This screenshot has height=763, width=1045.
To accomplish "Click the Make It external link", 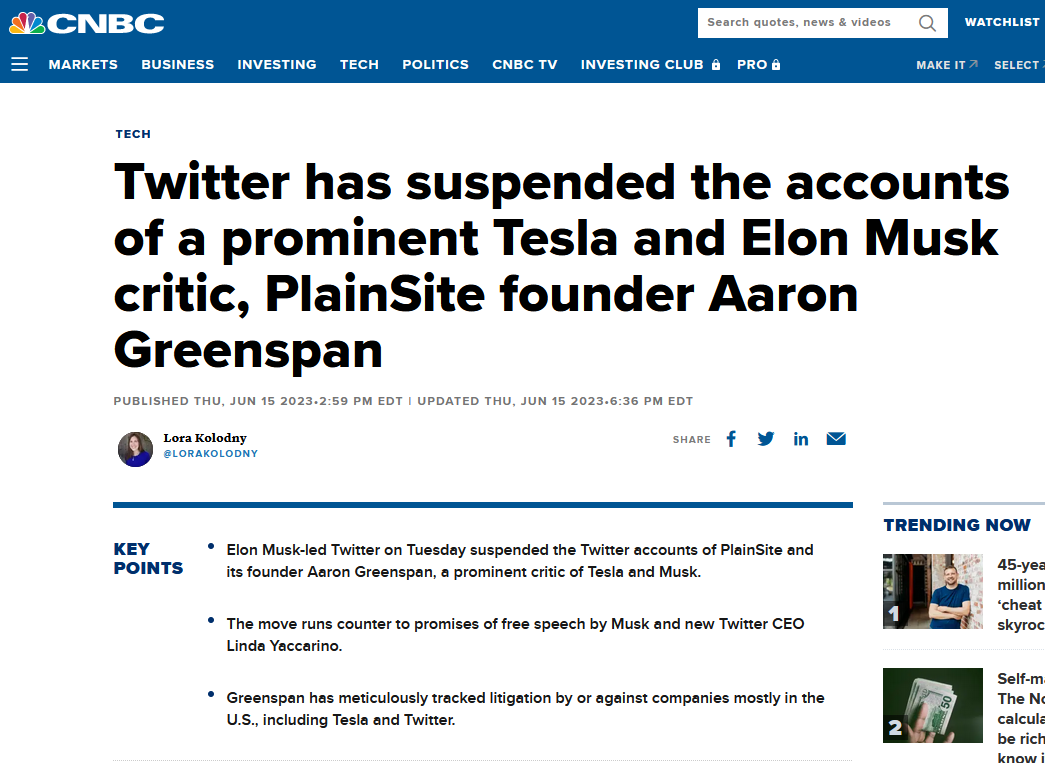I will coord(946,65).
